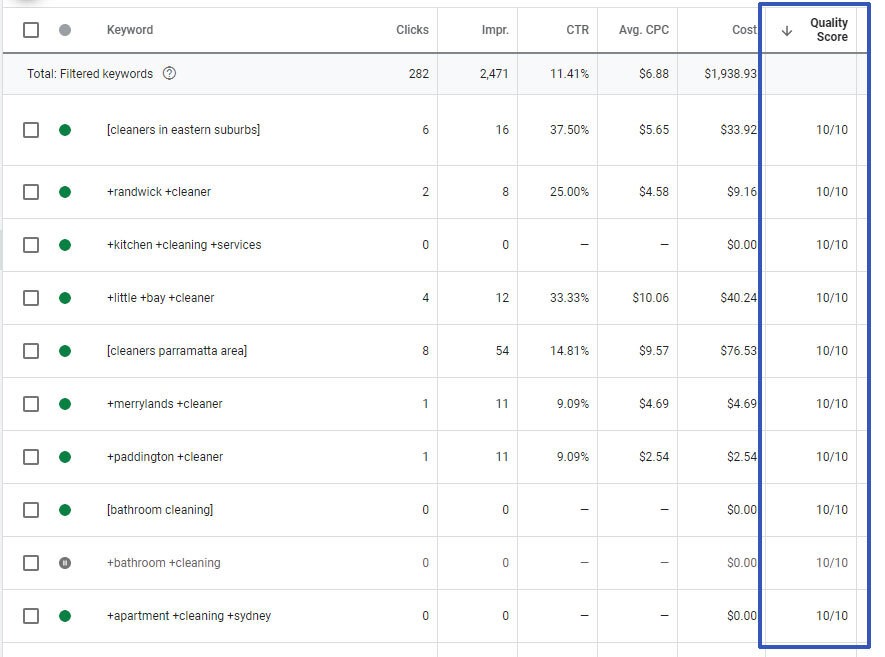Viewport: 885px width, 657px height.
Task: Click the $33.92 cost cell
Action: coord(738,130)
